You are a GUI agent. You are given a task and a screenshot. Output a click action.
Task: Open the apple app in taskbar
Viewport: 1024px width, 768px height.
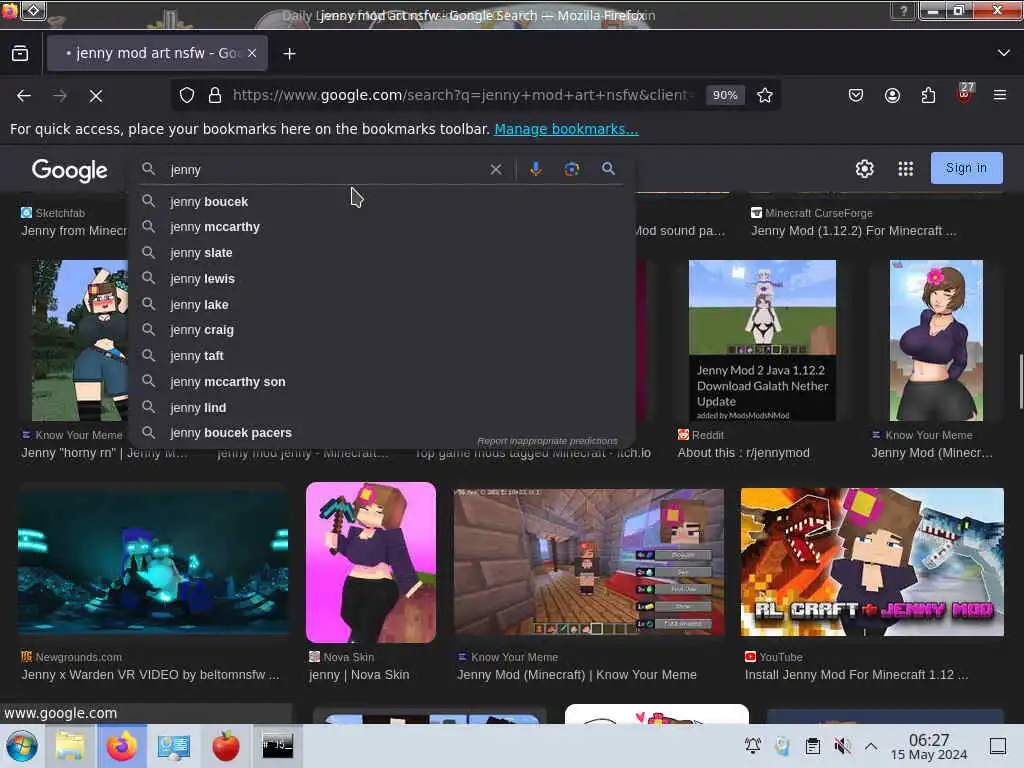point(226,746)
